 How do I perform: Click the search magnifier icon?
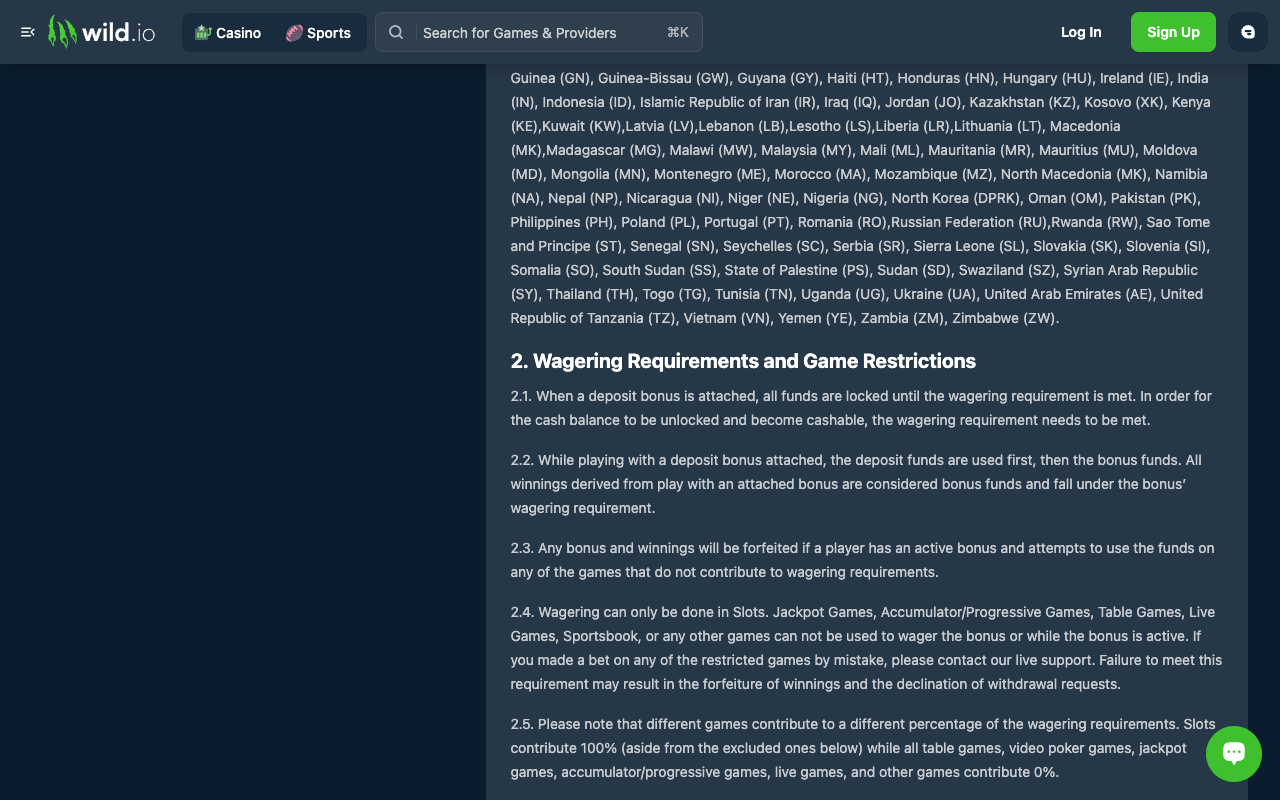(396, 32)
